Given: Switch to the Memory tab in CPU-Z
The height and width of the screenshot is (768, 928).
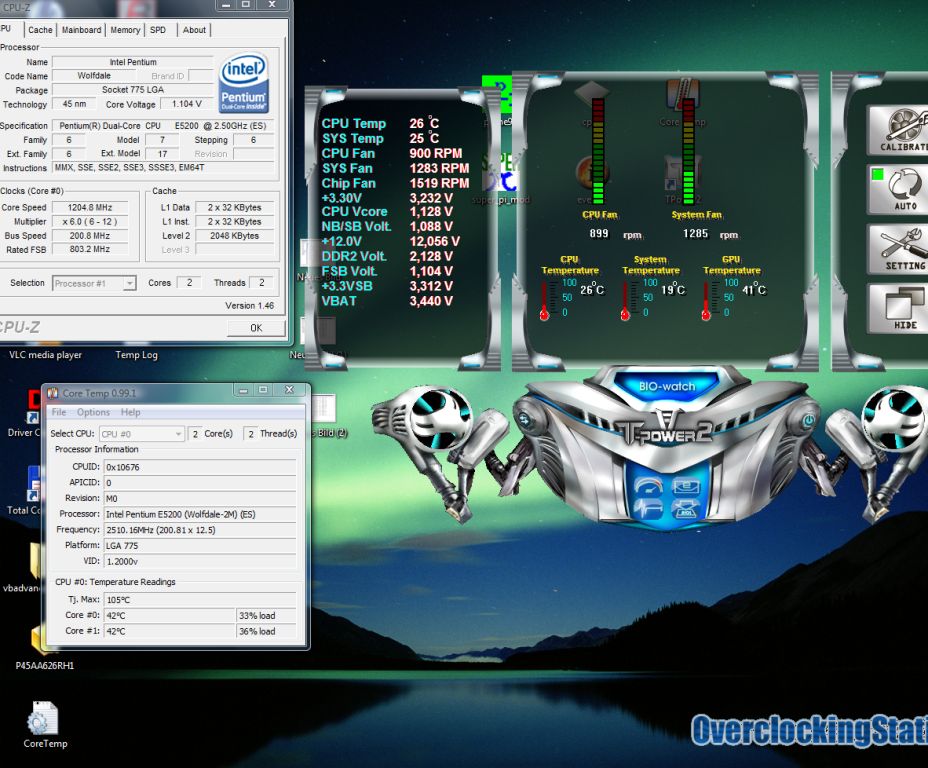Looking at the screenshot, I should 125,30.
